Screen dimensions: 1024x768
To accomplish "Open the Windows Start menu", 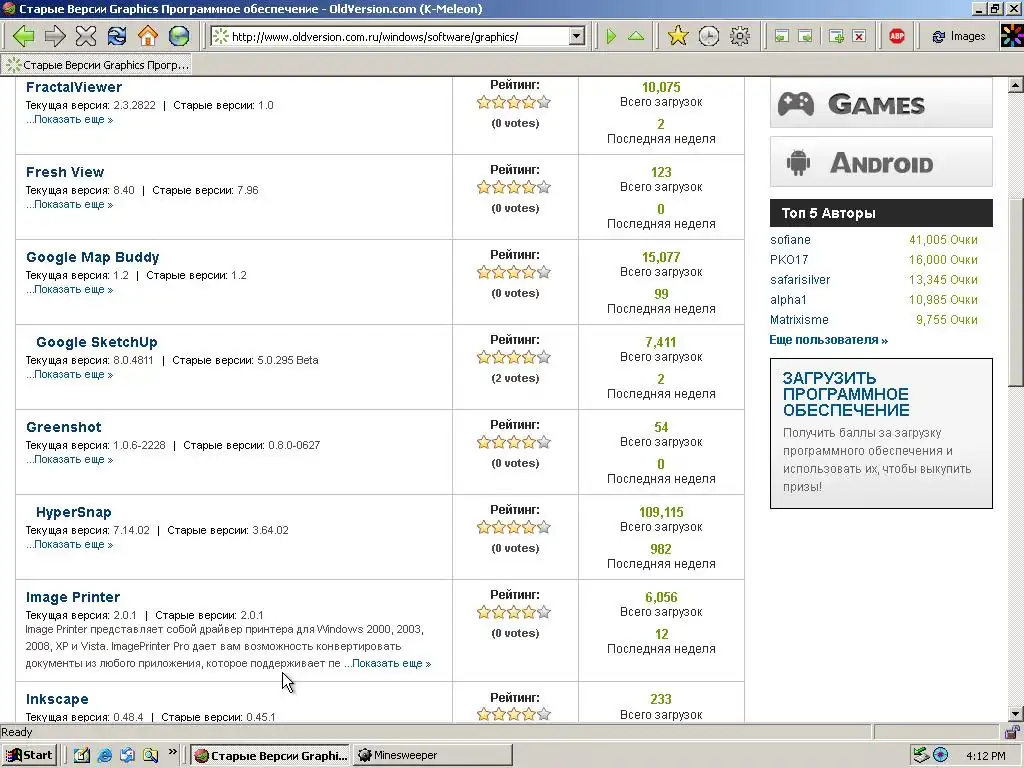I will point(30,755).
